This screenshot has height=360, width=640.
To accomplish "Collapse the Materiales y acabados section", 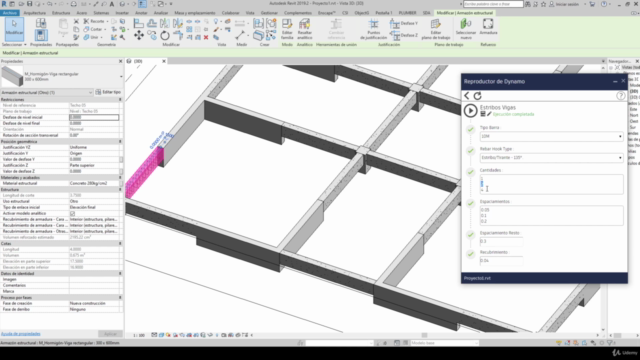I will [x=120, y=178].
